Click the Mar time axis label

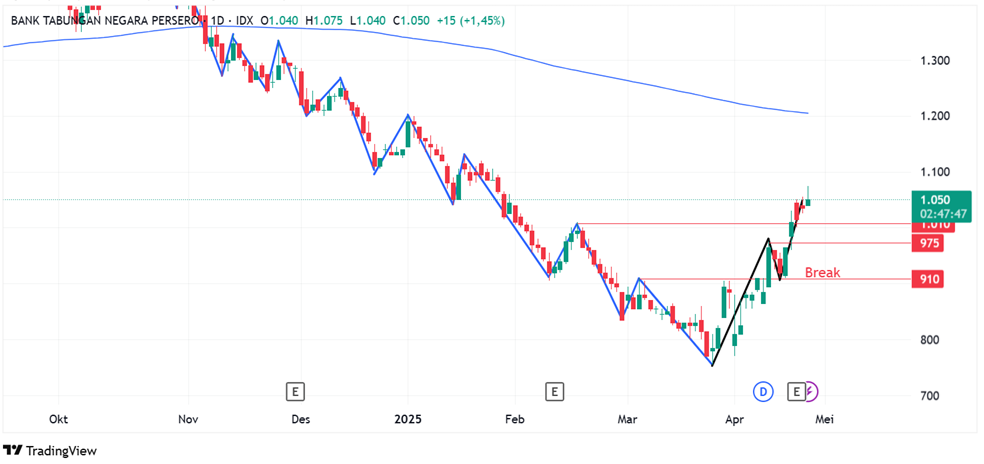627,419
